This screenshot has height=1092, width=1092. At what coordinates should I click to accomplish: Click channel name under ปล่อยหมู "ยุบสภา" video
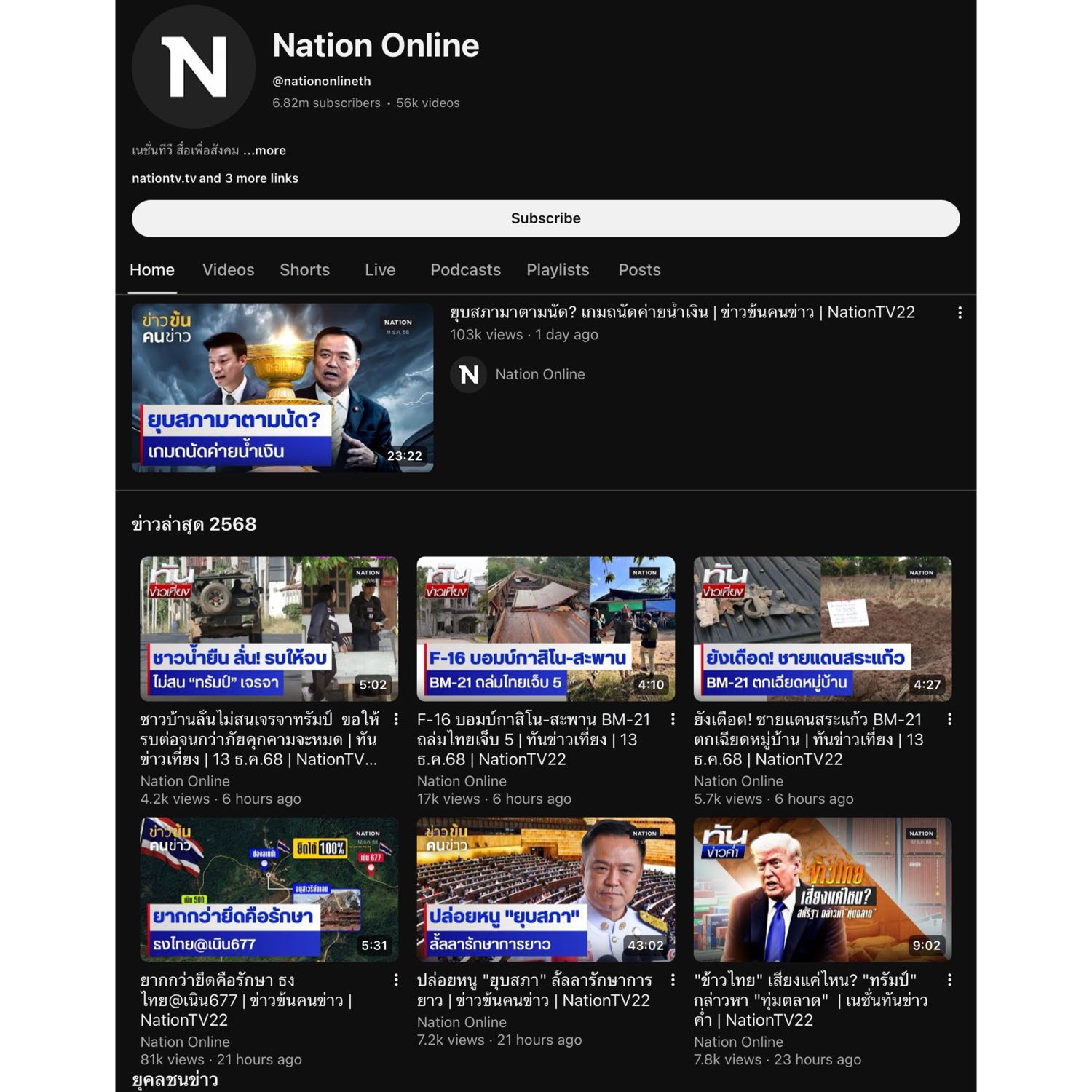pyautogui.click(x=462, y=1022)
